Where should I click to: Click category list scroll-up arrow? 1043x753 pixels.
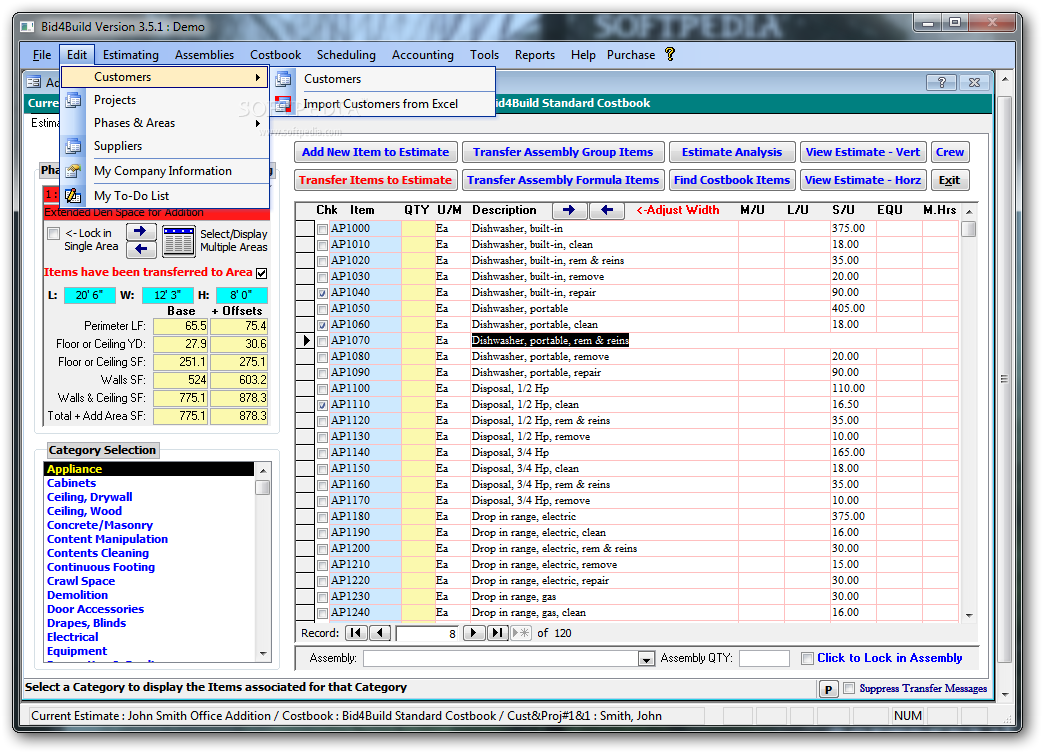click(x=263, y=470)
